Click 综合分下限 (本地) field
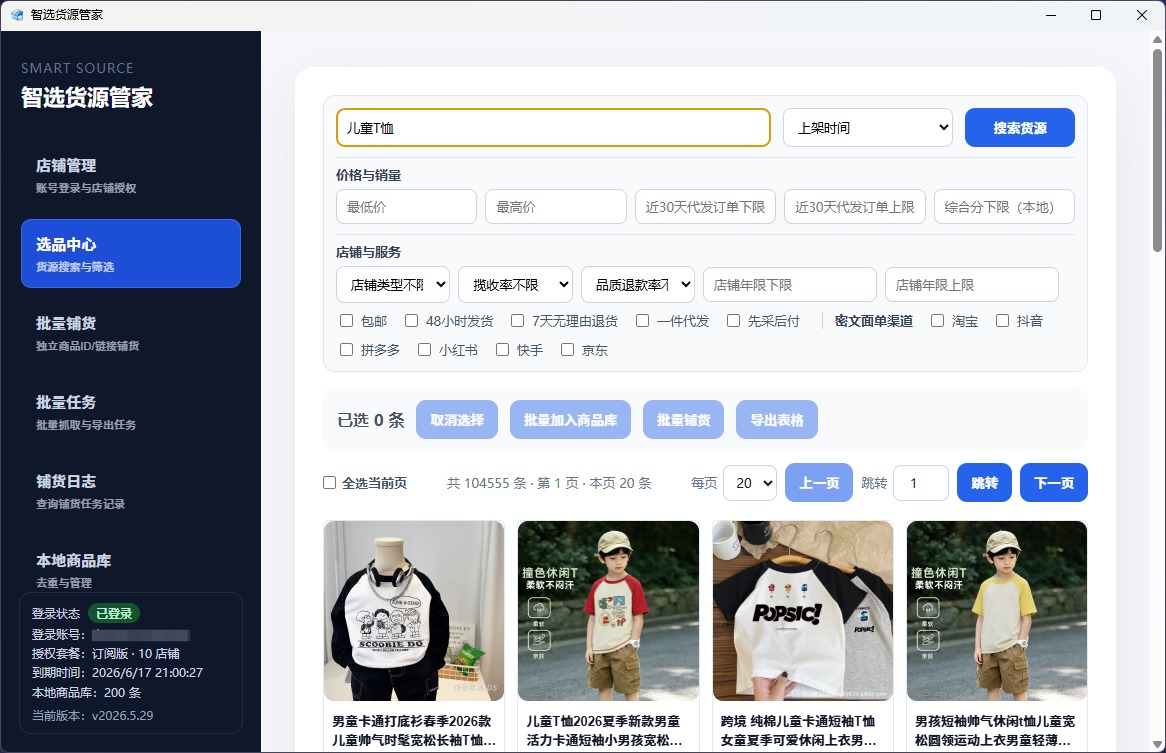The image size is (1166, 753). point(1004,207)
